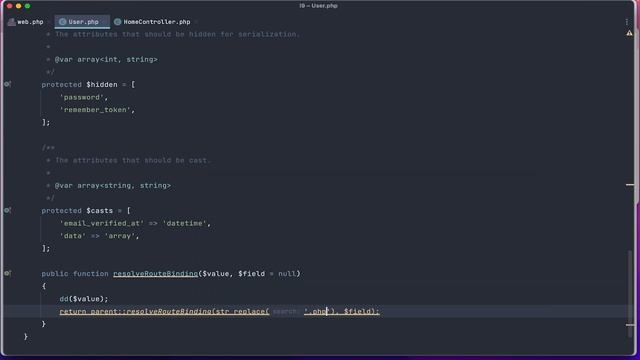
Task: Maximize window using green button
Action: pos(27,6)
